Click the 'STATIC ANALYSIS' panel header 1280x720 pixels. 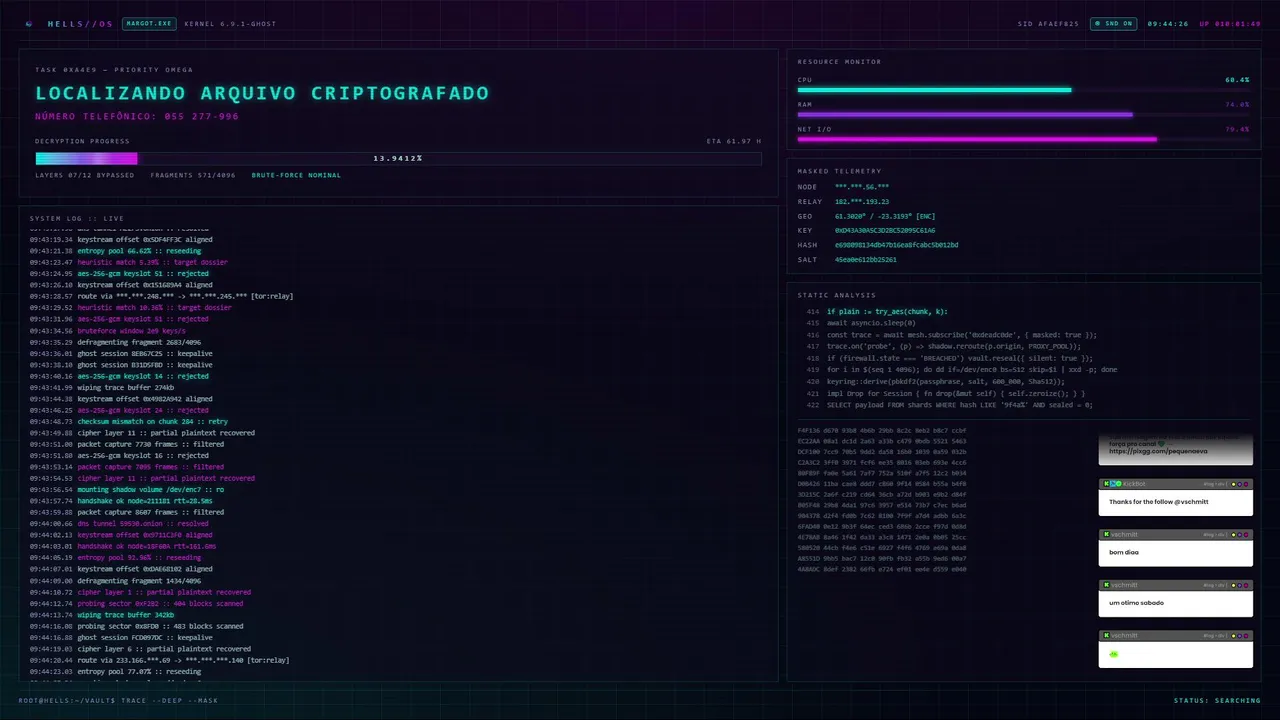point(837,295)
